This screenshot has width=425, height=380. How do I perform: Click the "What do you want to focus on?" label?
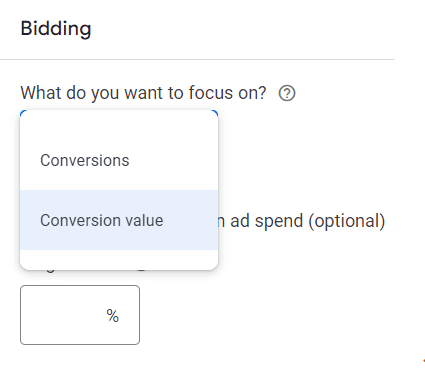tap(143, 93)
